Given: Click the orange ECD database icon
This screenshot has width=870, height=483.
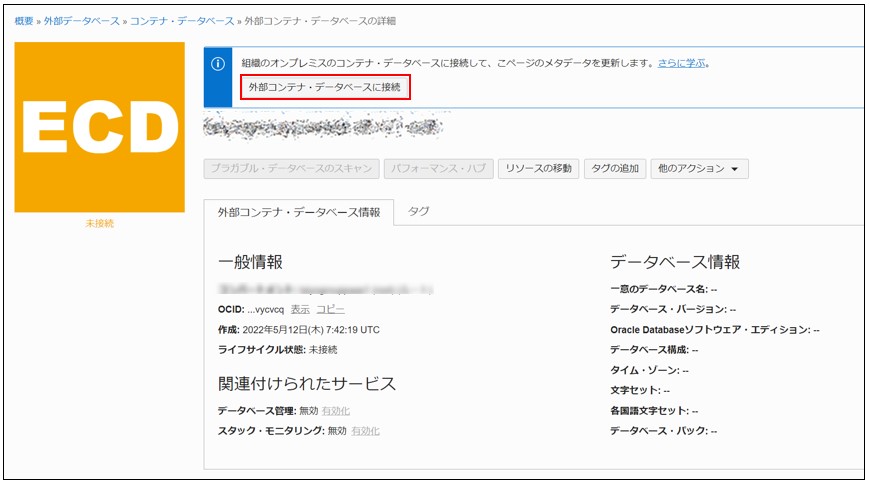Looking at the screenshot, I should point(100,127).
